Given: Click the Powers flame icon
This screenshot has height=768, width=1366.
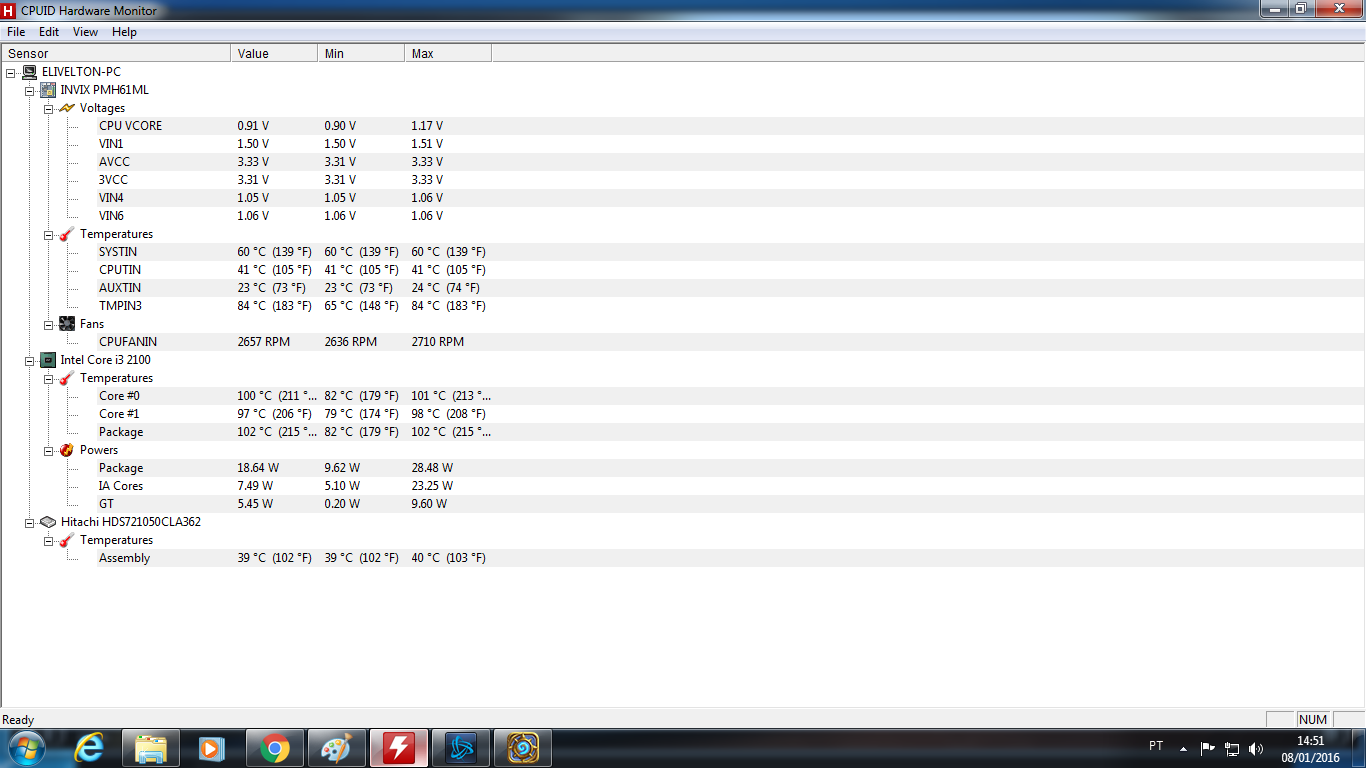Looking at the screenshot, I should pos(67,450).
